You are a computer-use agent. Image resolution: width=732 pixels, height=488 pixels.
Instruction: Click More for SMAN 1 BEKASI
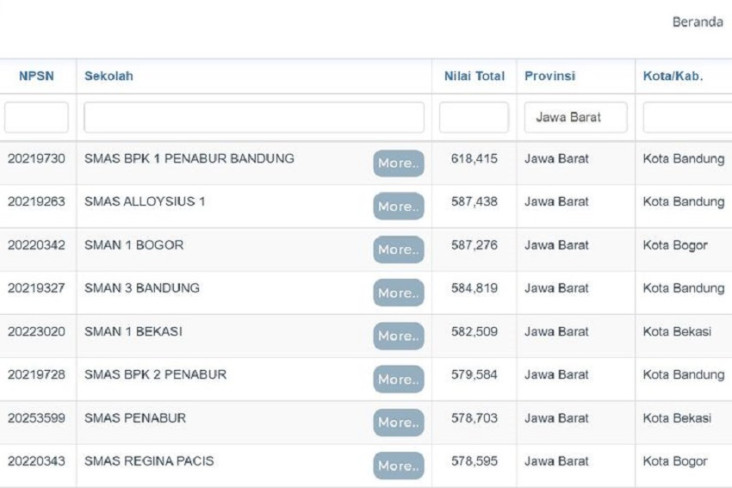(x=399, y=336)
